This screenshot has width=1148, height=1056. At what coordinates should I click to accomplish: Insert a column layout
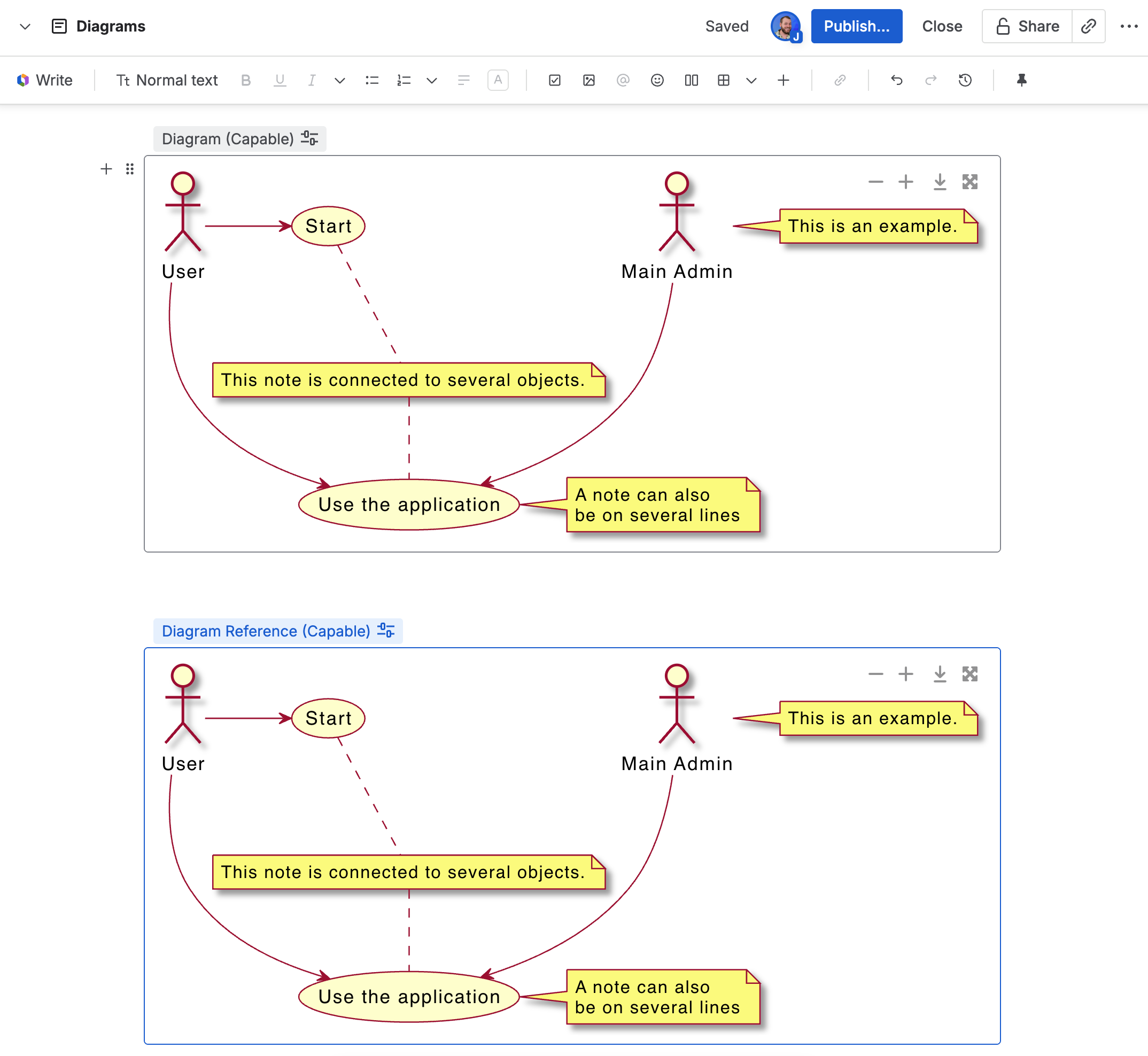pyautogui.click(x=691, y=81)
